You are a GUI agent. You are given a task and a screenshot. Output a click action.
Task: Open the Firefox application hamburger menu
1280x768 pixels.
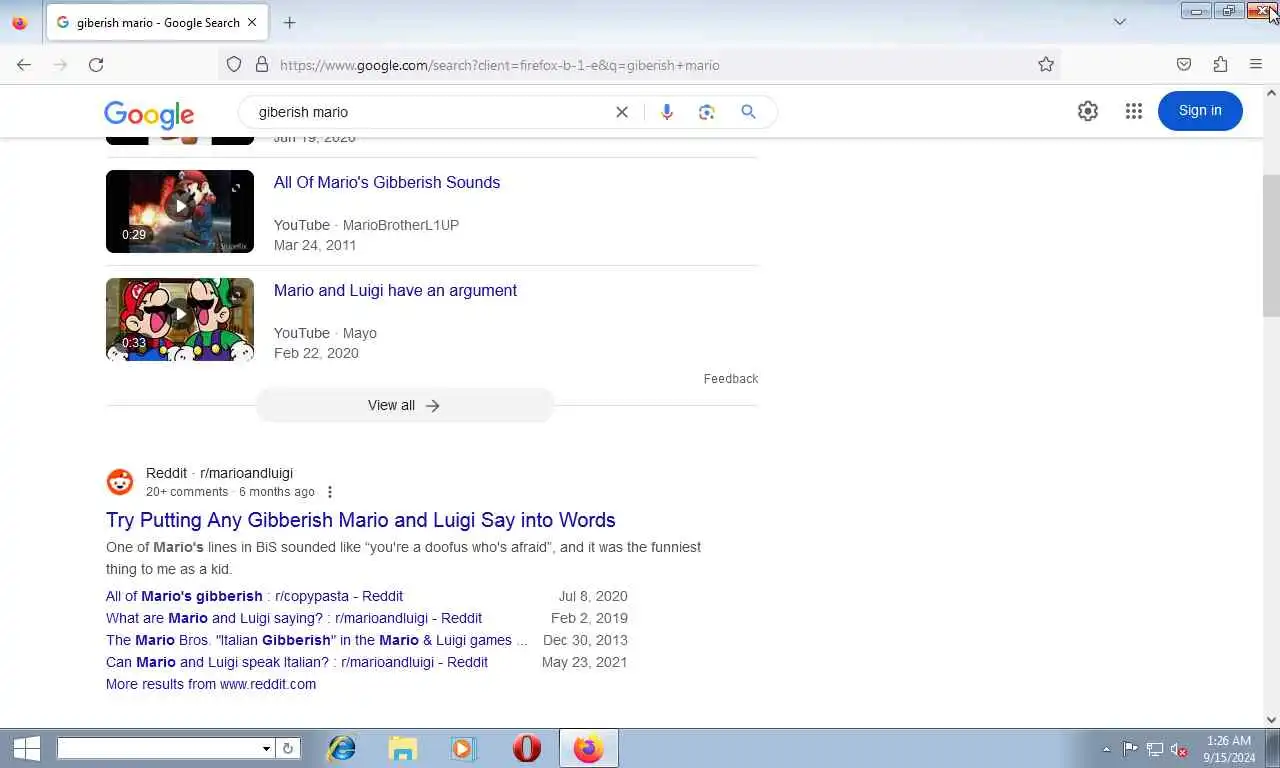pyautogui.click(x=1256, y=65)
